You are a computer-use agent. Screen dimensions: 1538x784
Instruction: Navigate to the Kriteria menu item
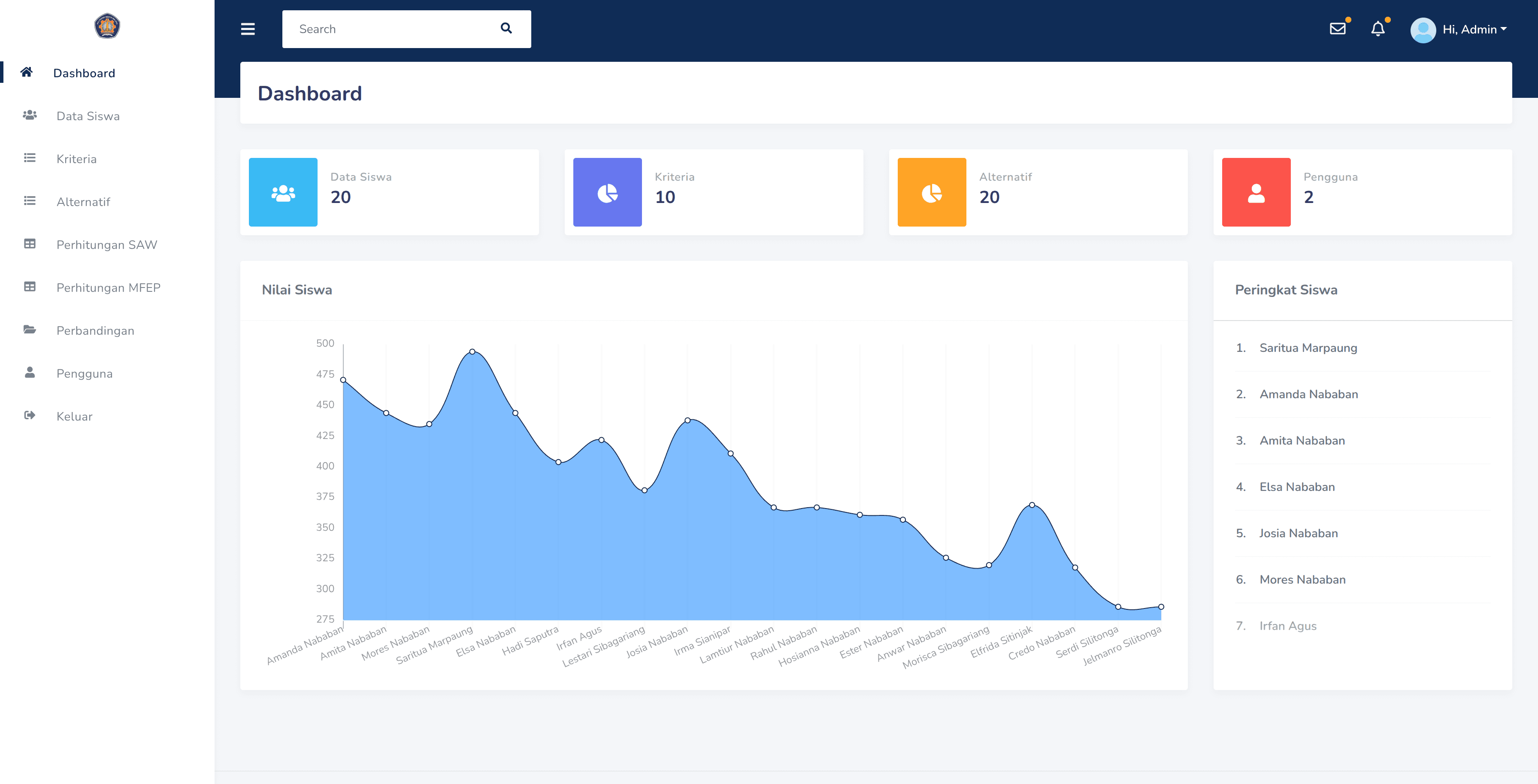point(76,158)
